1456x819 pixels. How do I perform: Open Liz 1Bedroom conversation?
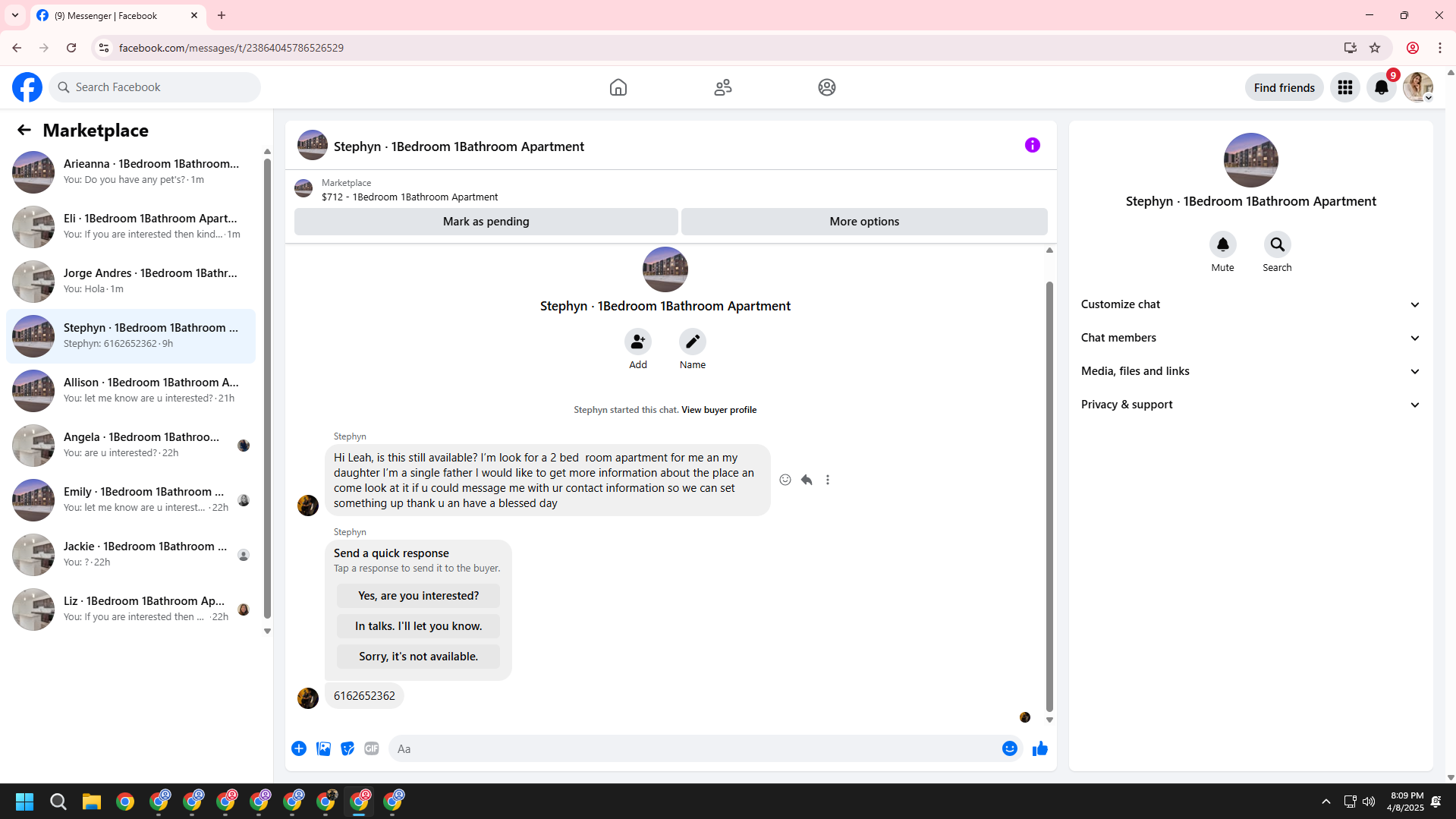(x=131, y=610)
